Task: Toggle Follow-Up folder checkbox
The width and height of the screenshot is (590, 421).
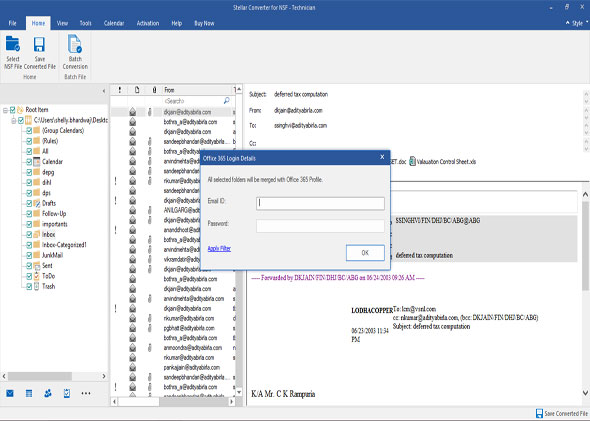Action: [x=29, y=214]
